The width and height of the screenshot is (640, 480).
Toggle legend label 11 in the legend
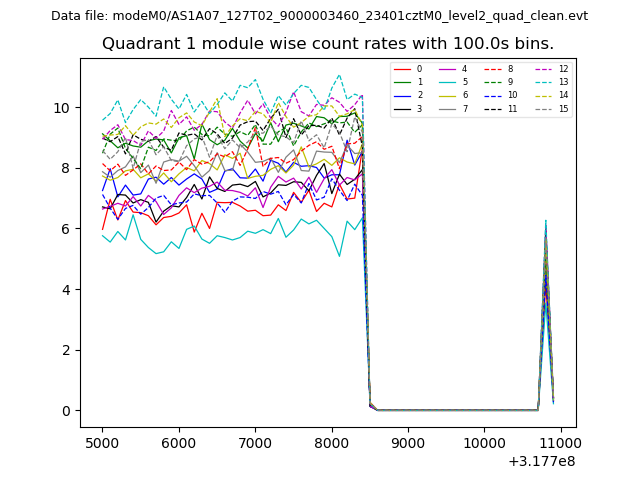pyautogui.click(x=512, y=108)
